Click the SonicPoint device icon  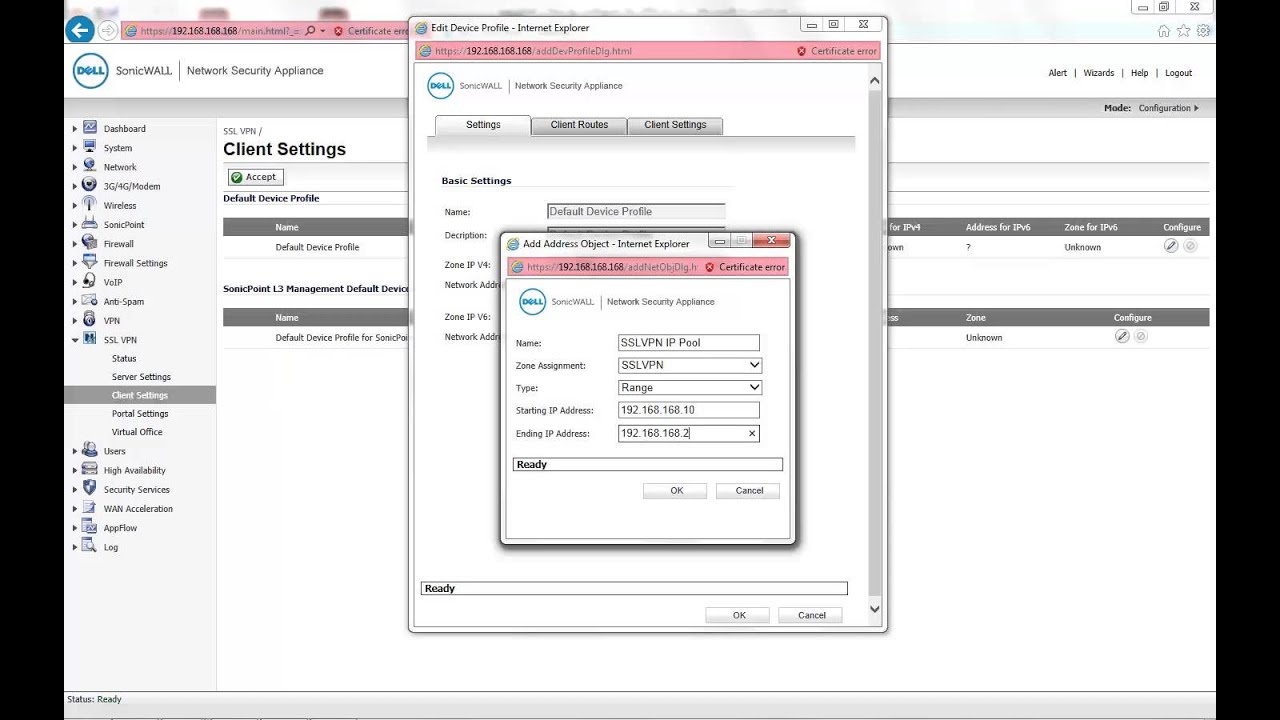90,224
